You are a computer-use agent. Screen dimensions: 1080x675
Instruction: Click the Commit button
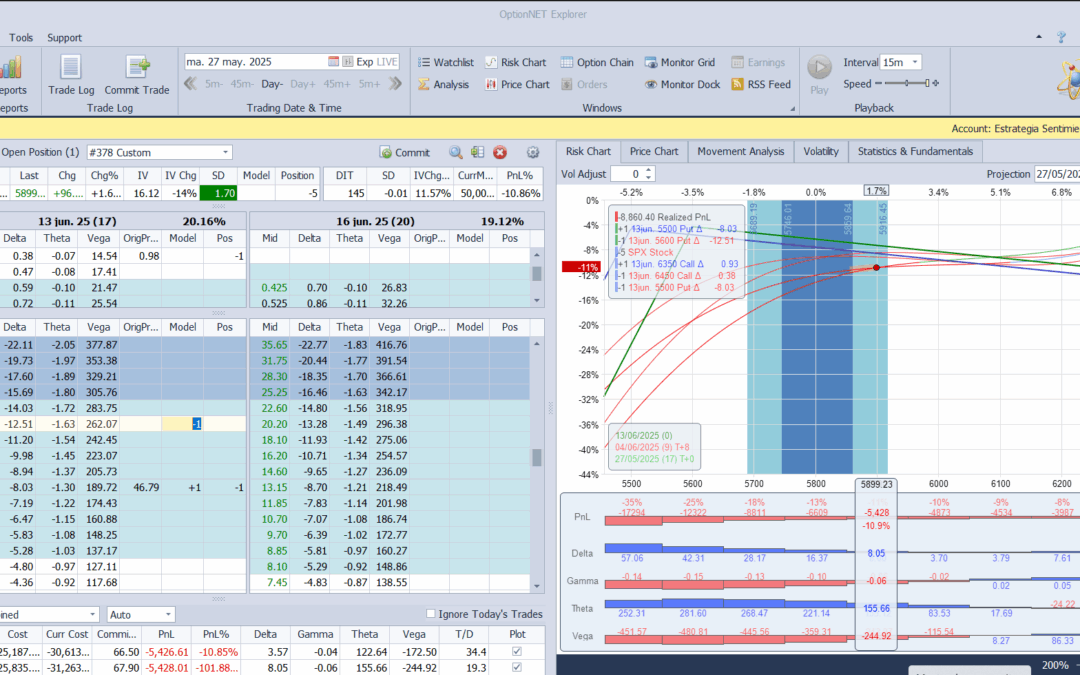[405, 153]
